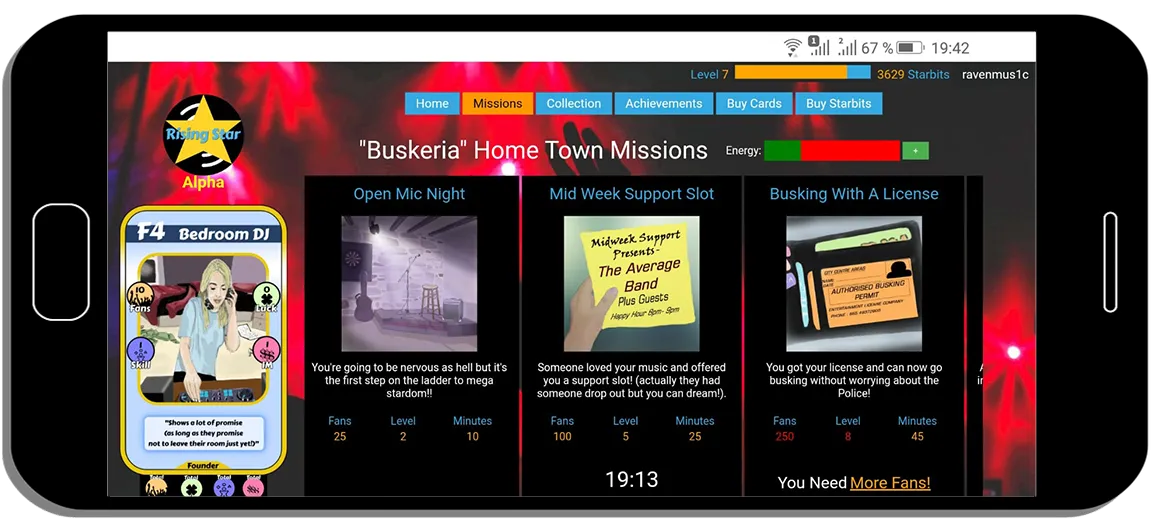Click the busking permit wallet image

coord(854,283)
